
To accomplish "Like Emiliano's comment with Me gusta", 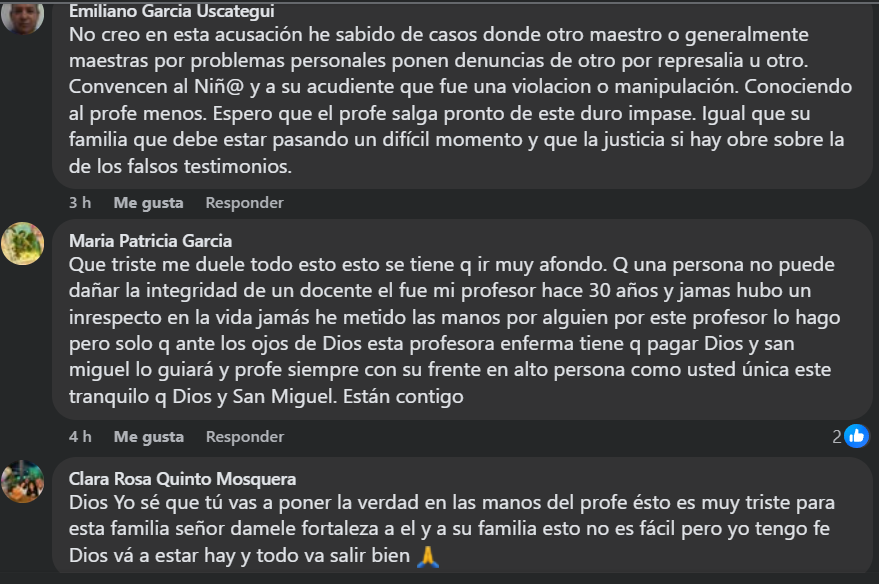I will (148, 203).
